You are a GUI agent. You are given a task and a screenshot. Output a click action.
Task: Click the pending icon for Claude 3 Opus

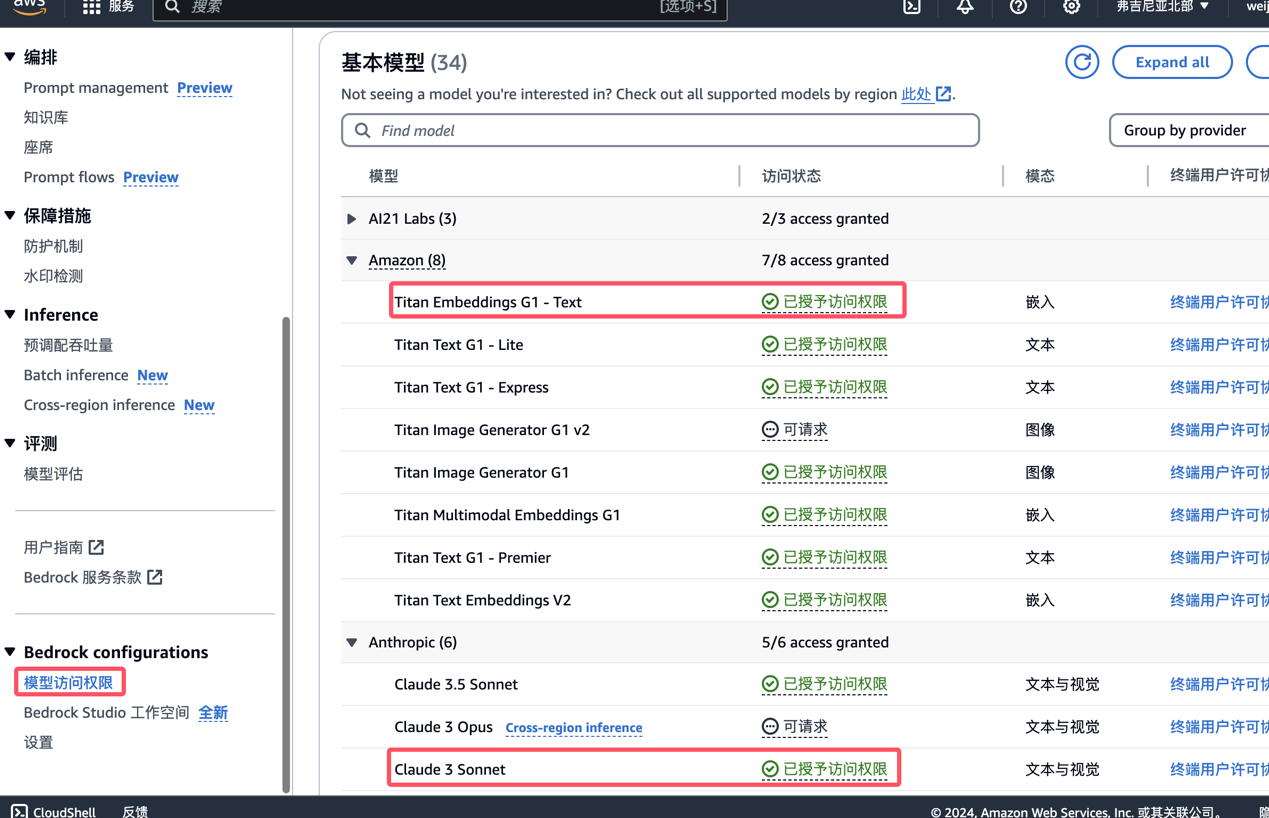[x=770, y=727]
